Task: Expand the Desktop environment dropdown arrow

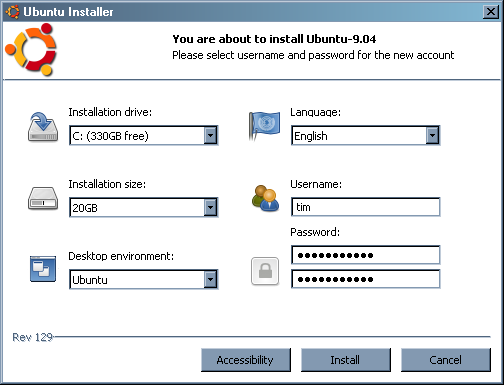Action: pos(210,279)
